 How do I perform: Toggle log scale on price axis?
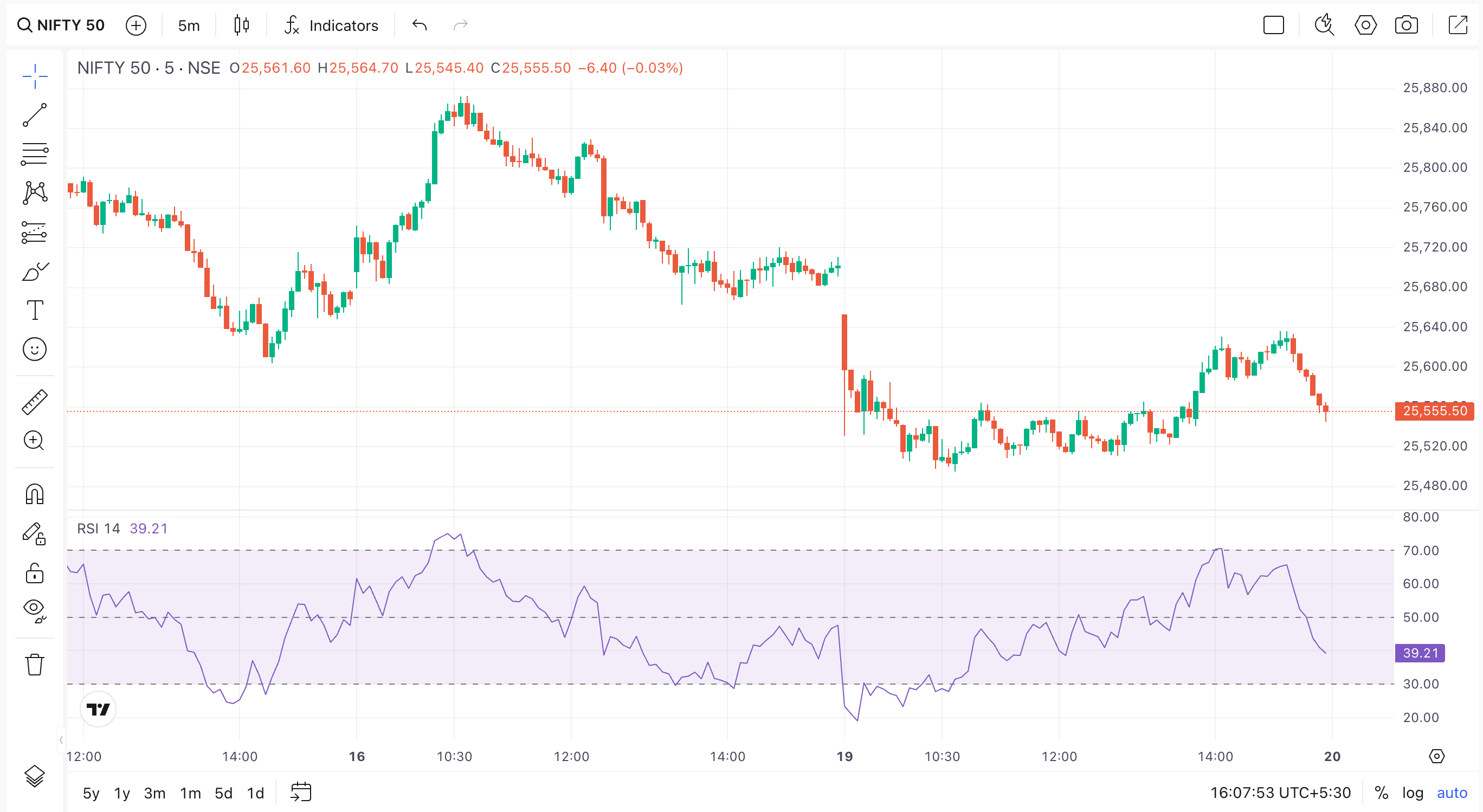[x=1412, y=793]
